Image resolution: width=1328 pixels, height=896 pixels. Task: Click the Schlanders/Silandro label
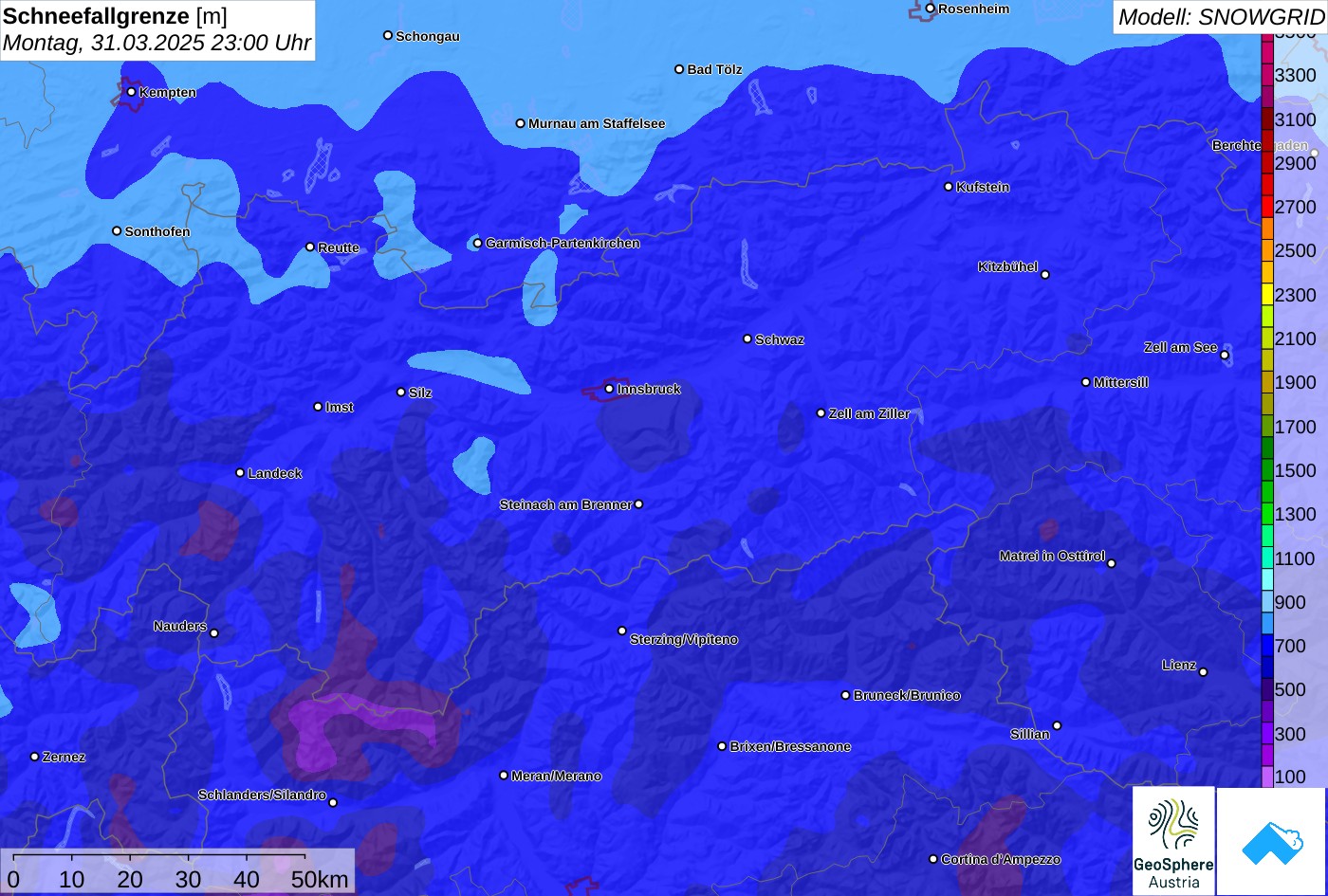click(x=262, y=795)
